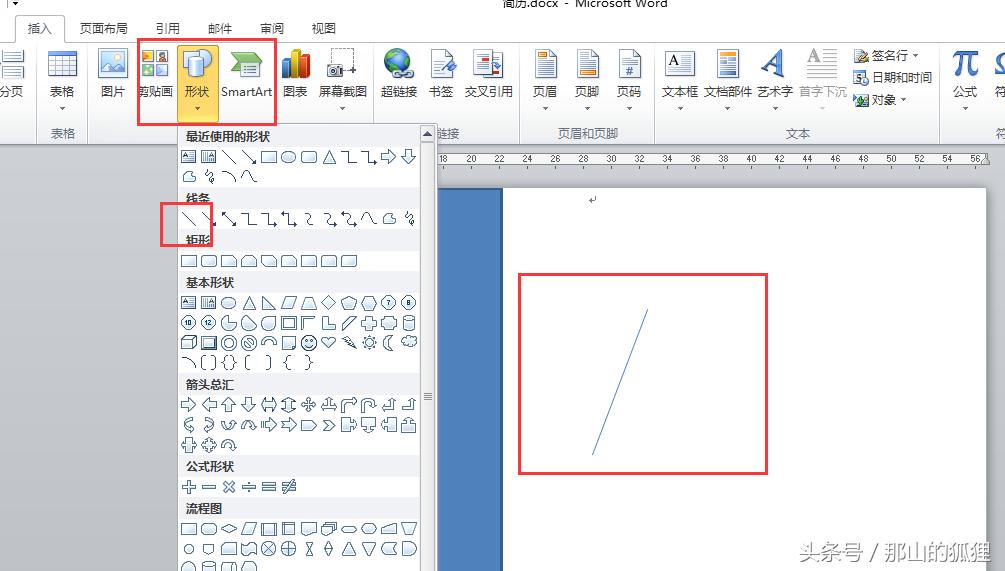Select lightning bolt shape
The height and width of the screenshot is (571, 1005).
point(349,343)
